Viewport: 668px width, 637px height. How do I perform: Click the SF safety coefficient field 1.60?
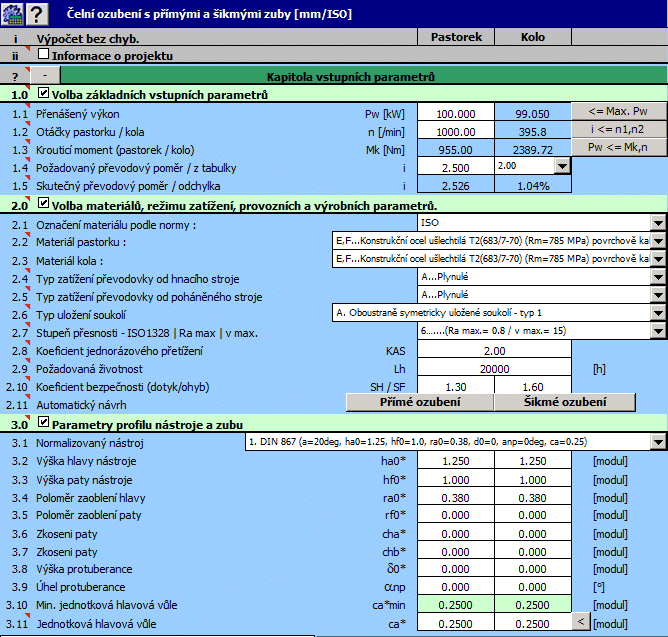click(533, 386)
